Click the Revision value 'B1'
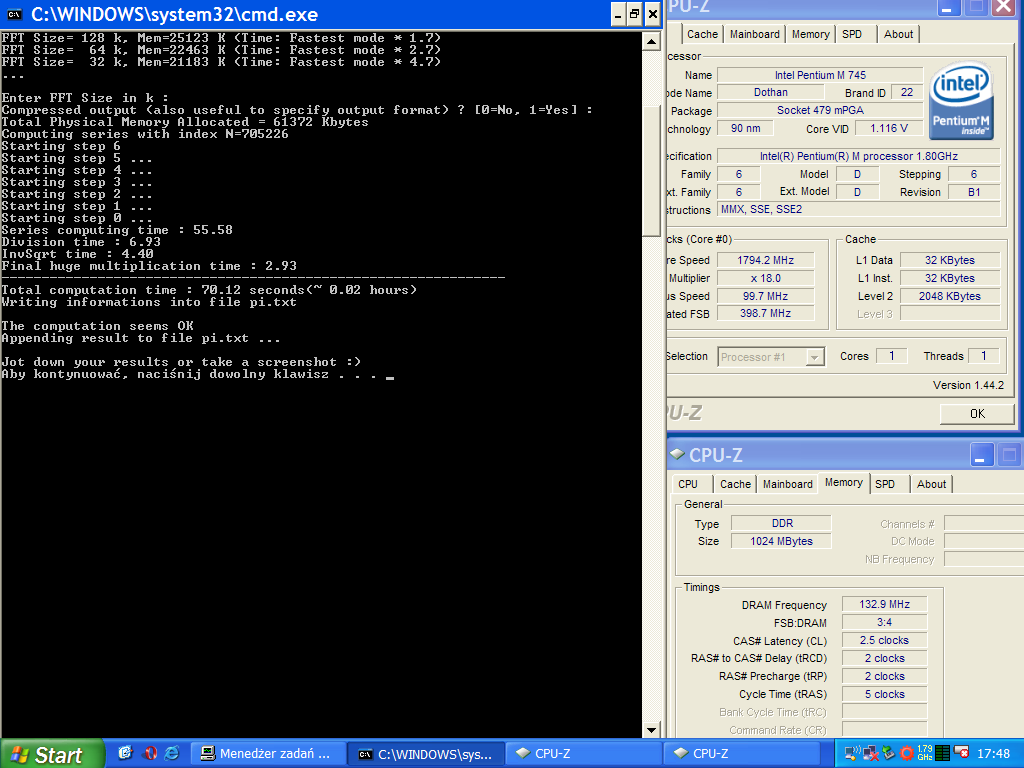This screenshot has width=1024, height=768. click(974, 192)
